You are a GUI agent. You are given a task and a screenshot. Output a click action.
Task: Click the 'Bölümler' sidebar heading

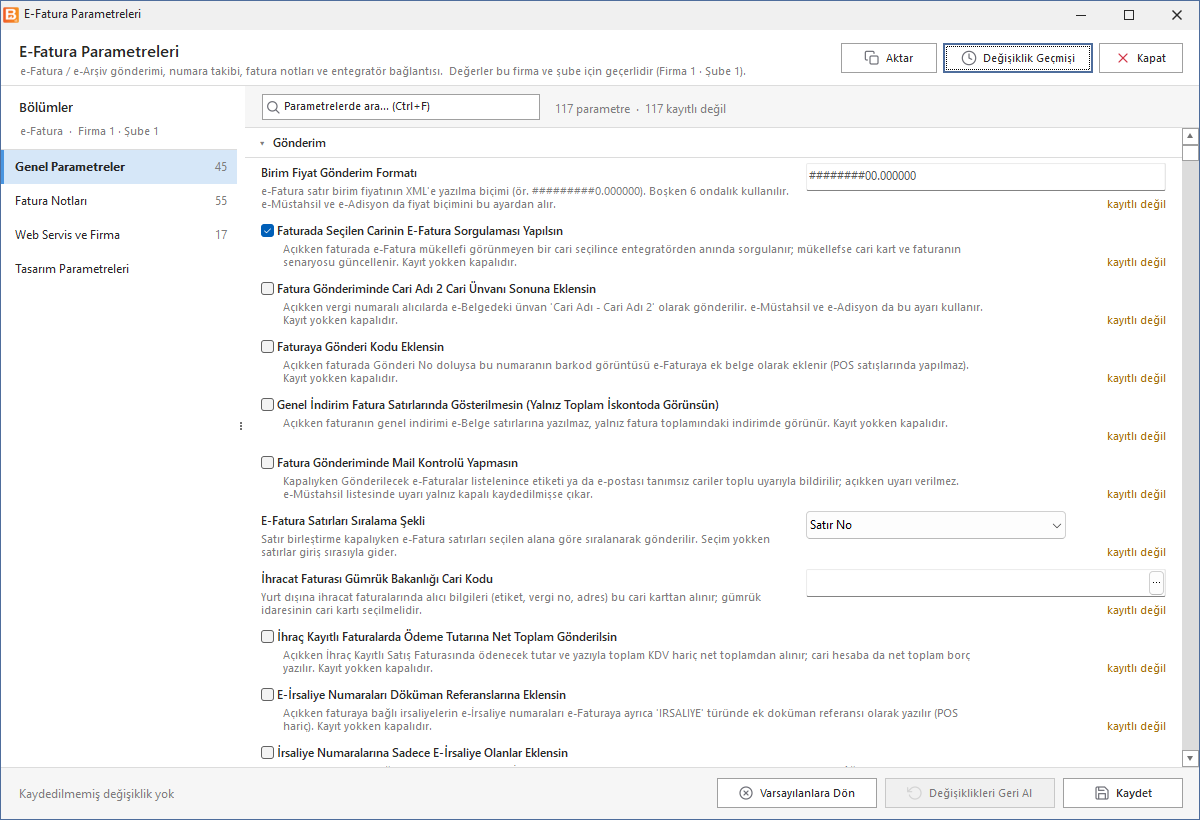tap(46, 108)
